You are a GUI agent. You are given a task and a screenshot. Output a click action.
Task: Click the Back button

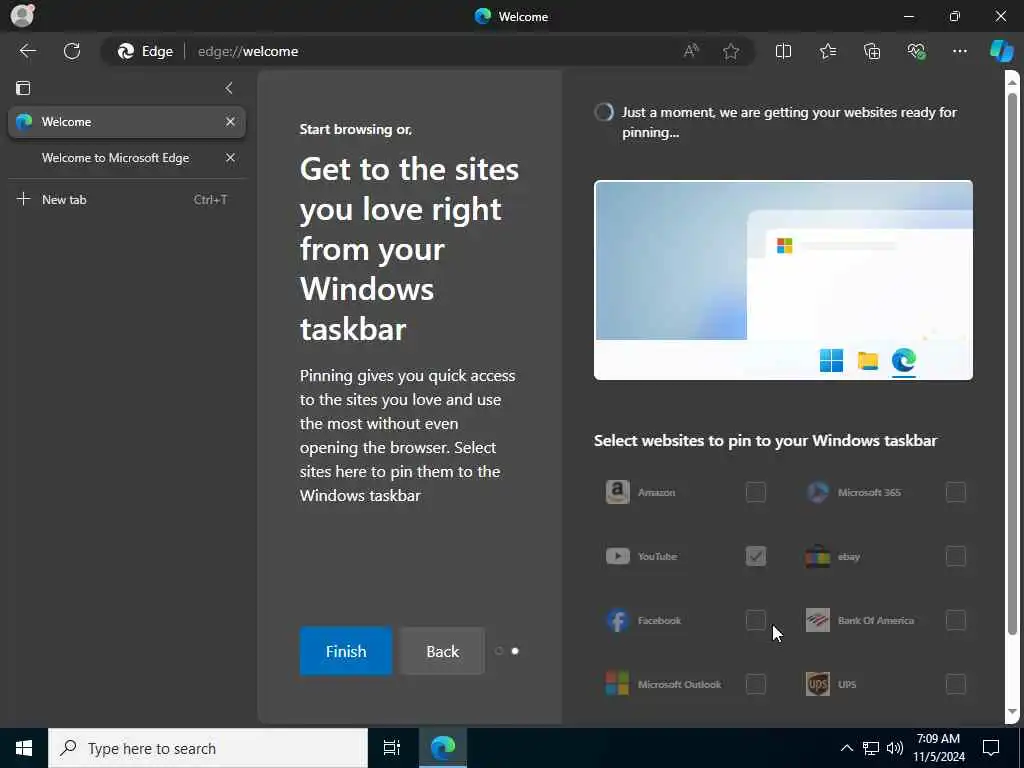point(443,651)
